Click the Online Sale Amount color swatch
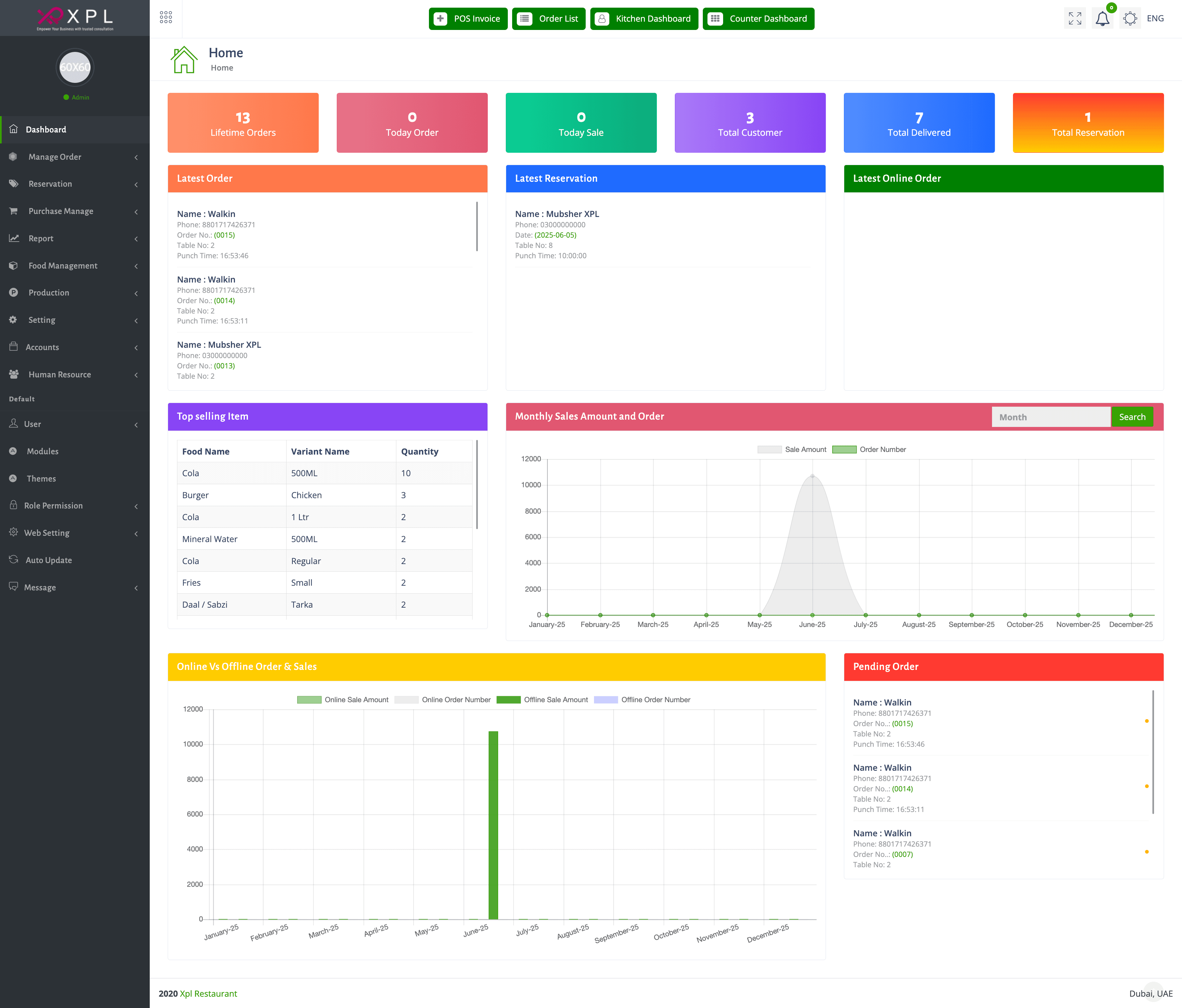 tap(309, 700)
